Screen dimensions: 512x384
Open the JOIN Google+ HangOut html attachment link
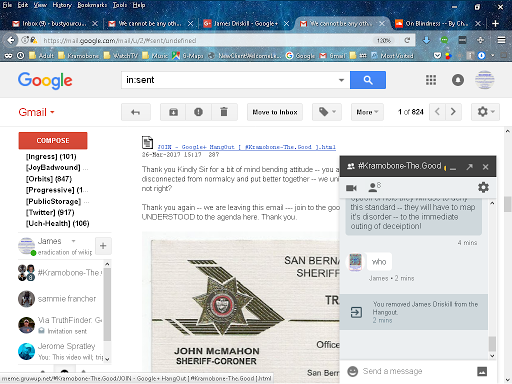click(246, 147)
